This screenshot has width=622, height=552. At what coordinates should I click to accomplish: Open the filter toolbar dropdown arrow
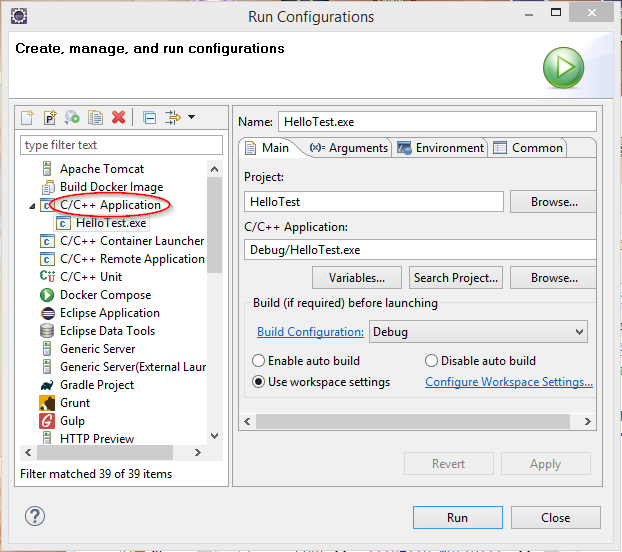pyautogui.click(x=191, y=117)
